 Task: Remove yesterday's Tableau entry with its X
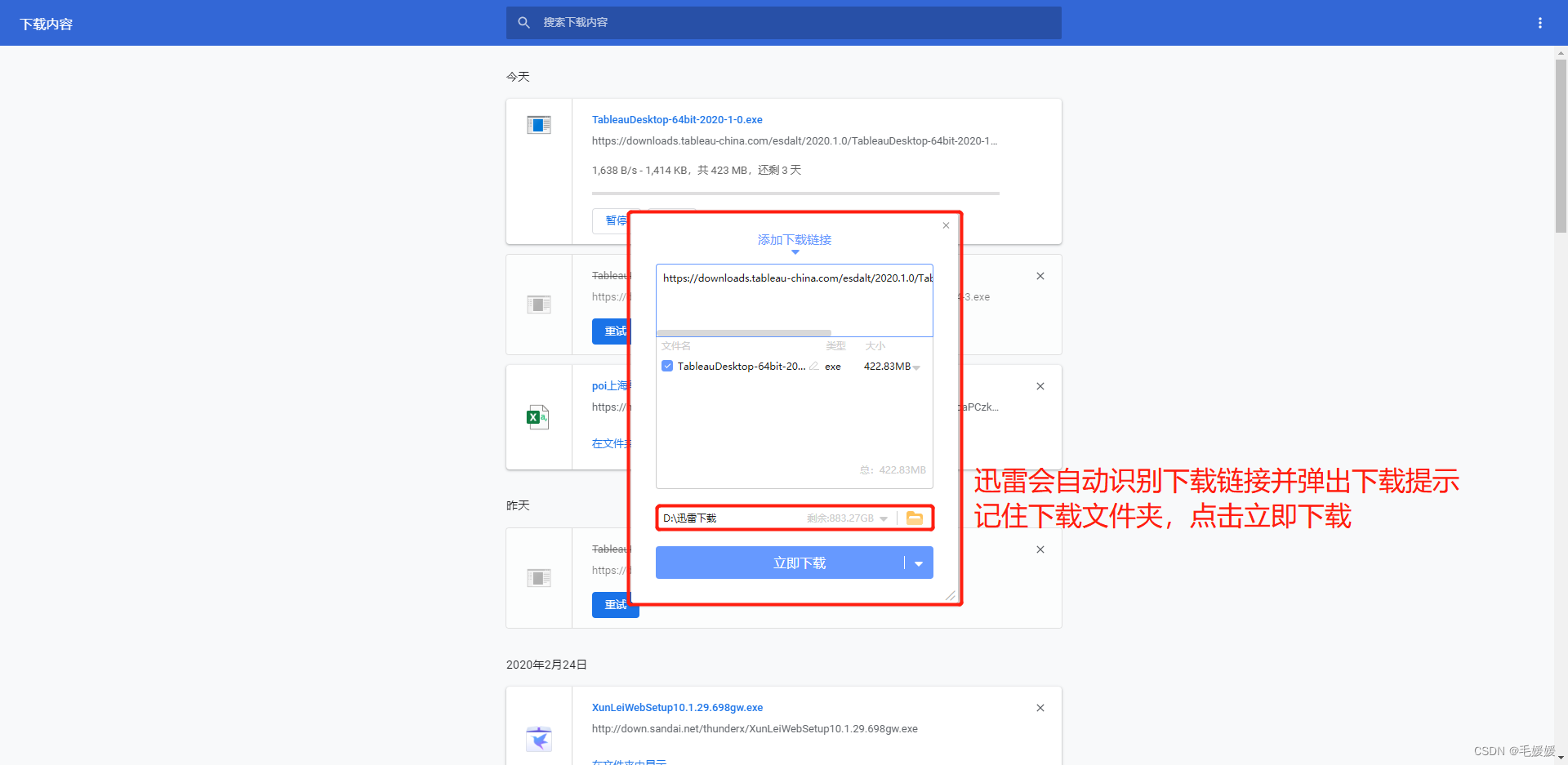(1040, 549)
